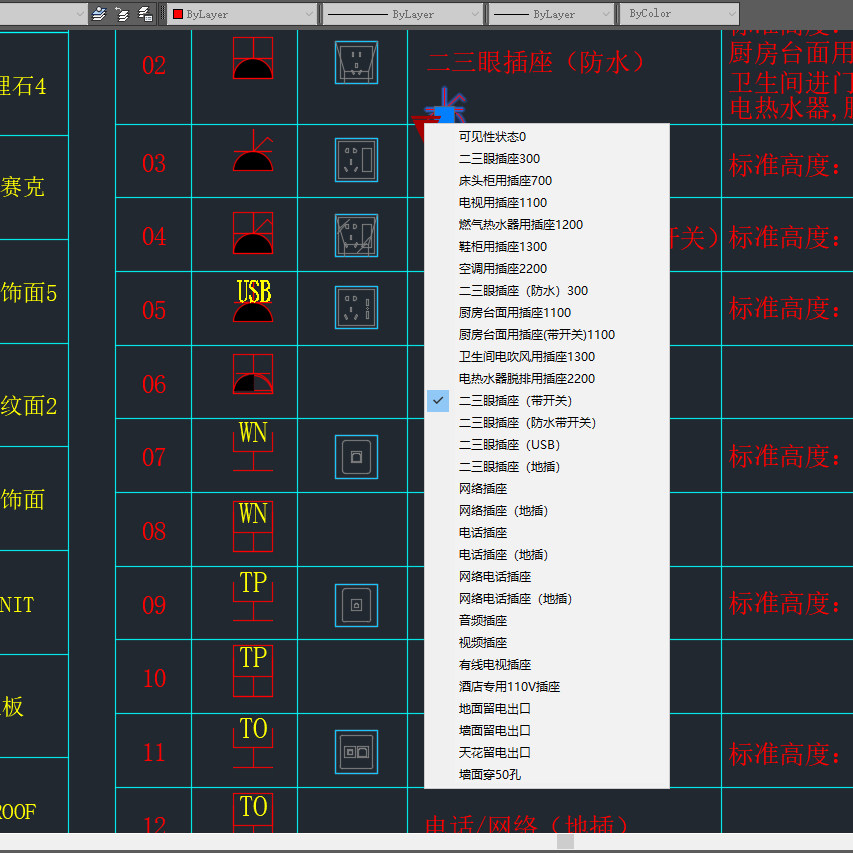Image resolution: width=853 pixels, height=853 pixels.
Task: Click the WN floor socket symbol in row 08
Action: 253,527
